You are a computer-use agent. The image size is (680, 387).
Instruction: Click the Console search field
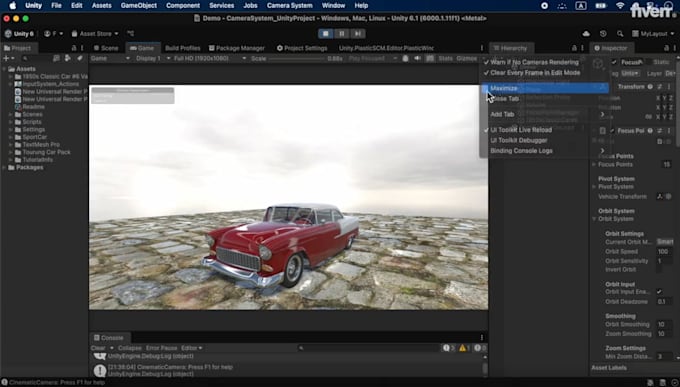[369, 348]
